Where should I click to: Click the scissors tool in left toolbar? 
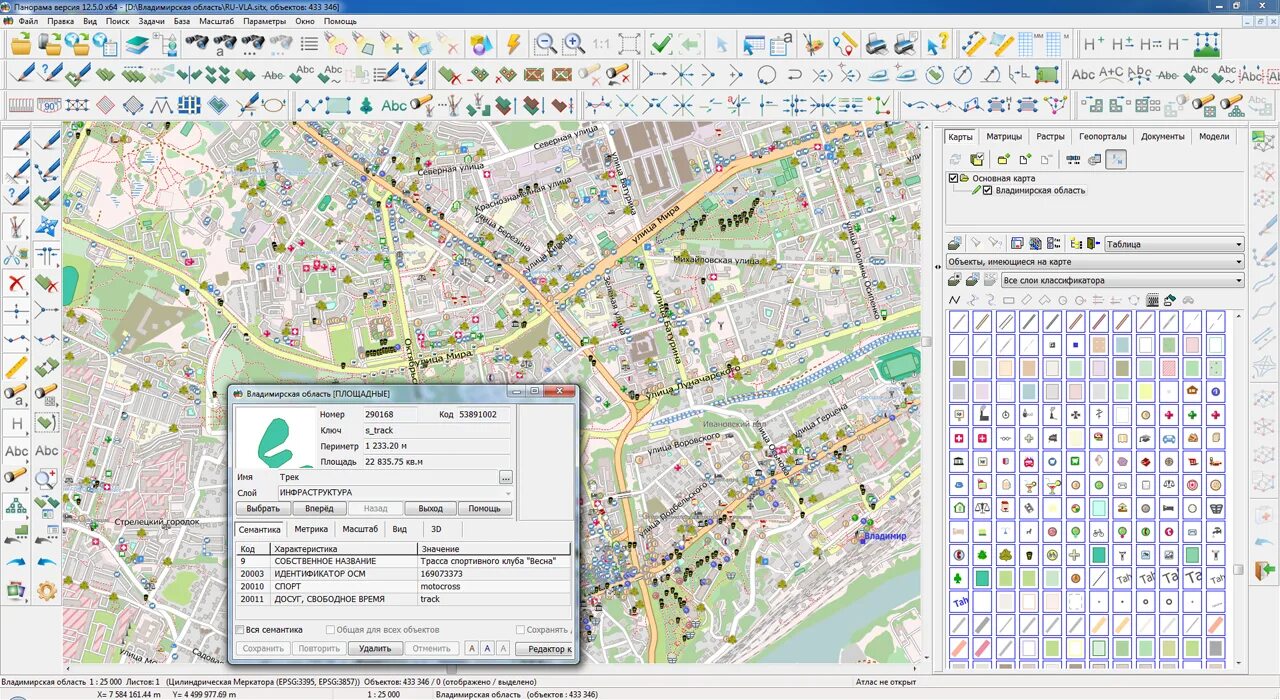[x=18, y=254]
